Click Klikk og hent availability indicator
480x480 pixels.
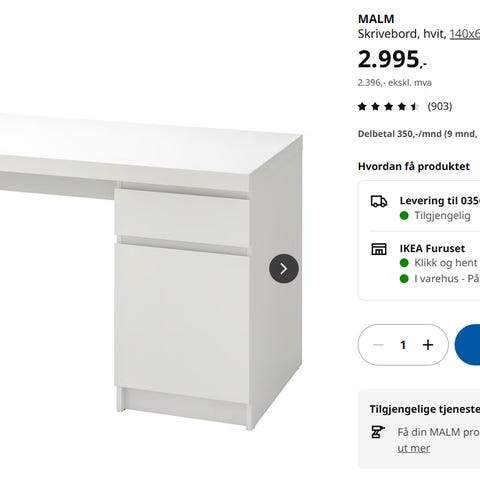tap(404, 263)
